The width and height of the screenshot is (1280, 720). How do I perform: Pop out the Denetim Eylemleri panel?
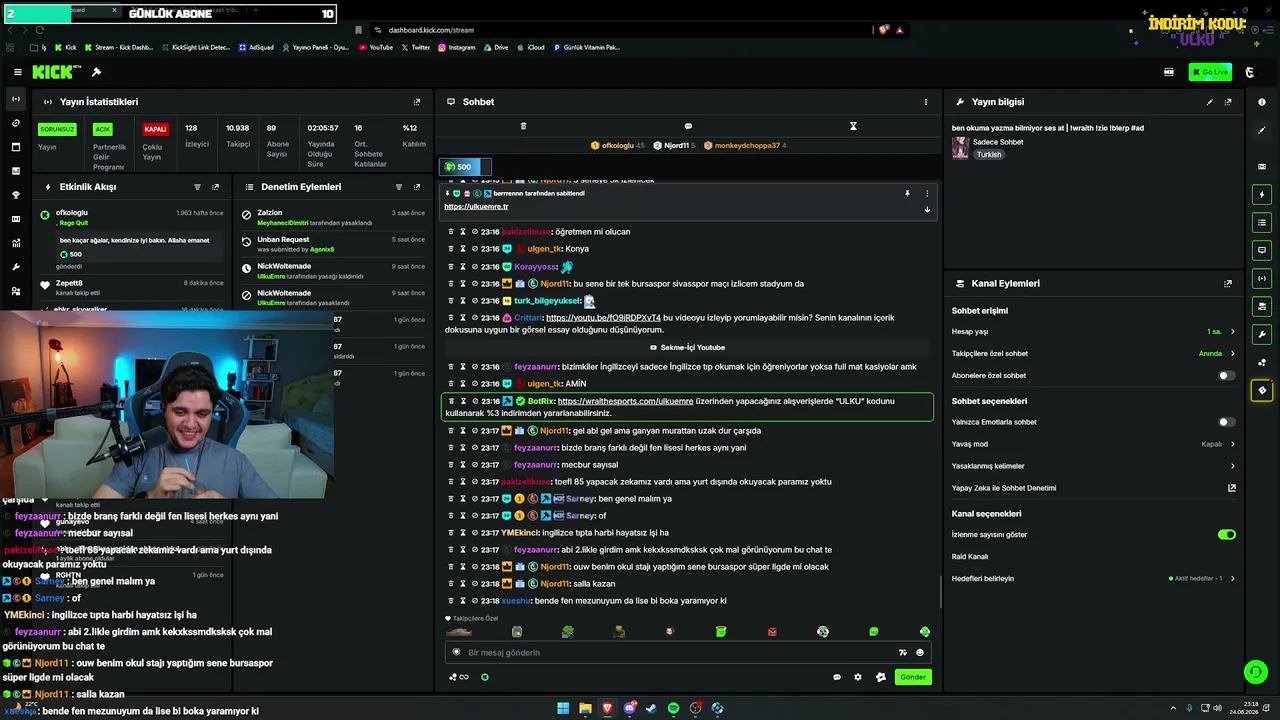(417, 187)
